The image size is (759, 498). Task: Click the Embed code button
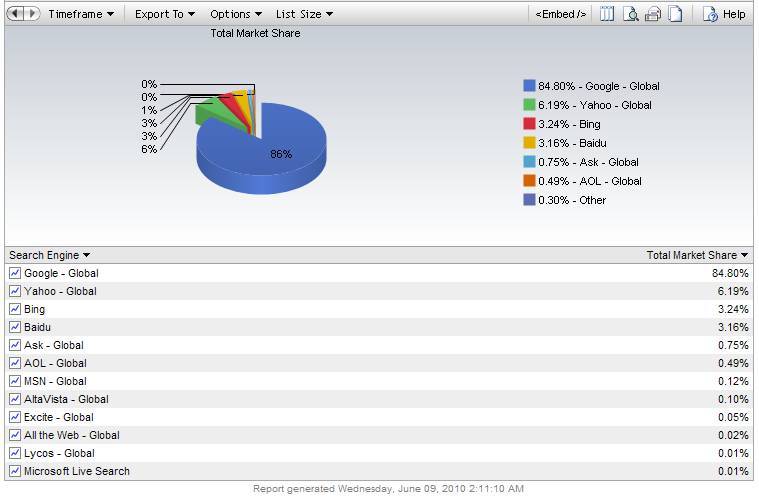[560, 14]
